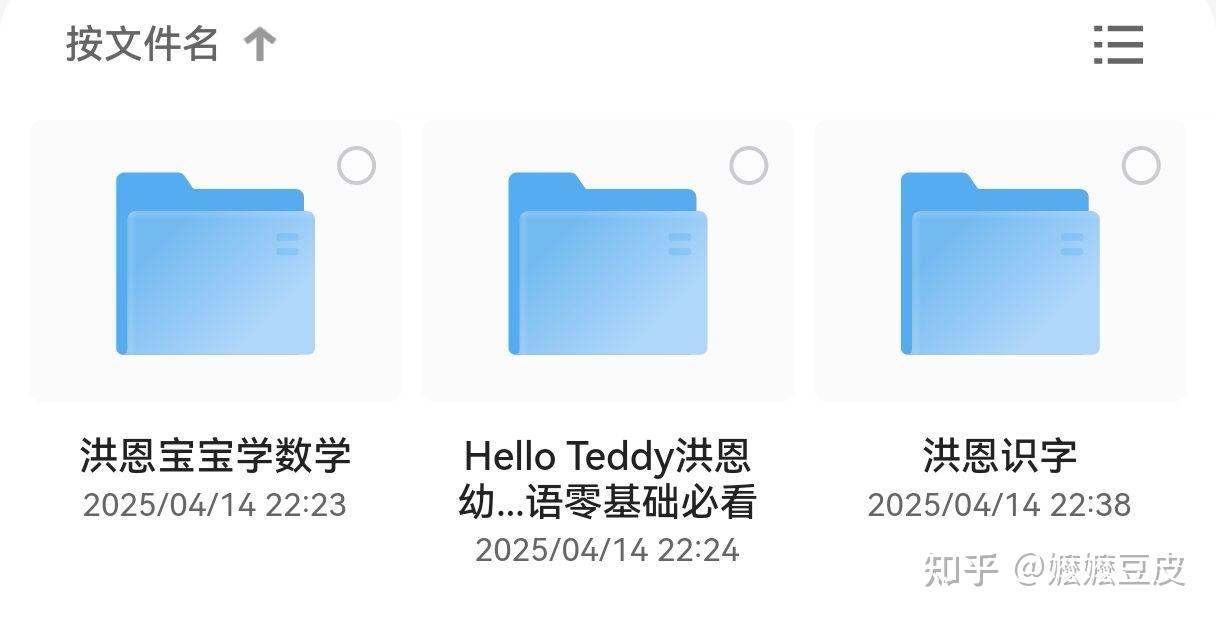The height and width of the screenshot is (618, 1216).
Task: Select 洪恩宝宝学数学 folder circle
Action: [357, 166]
